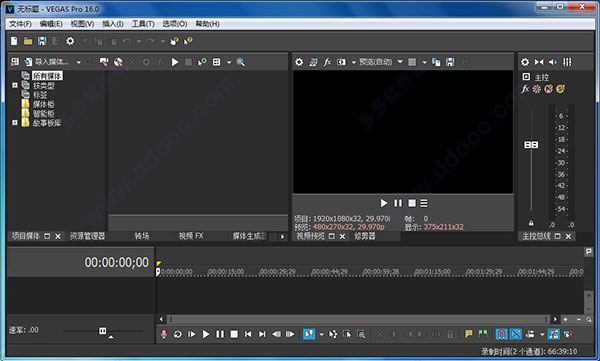The width and height of the screenshot is (600, 361).
Task: Open the dropdown arrow next to Project Media views
Action: tap(229, 62)
